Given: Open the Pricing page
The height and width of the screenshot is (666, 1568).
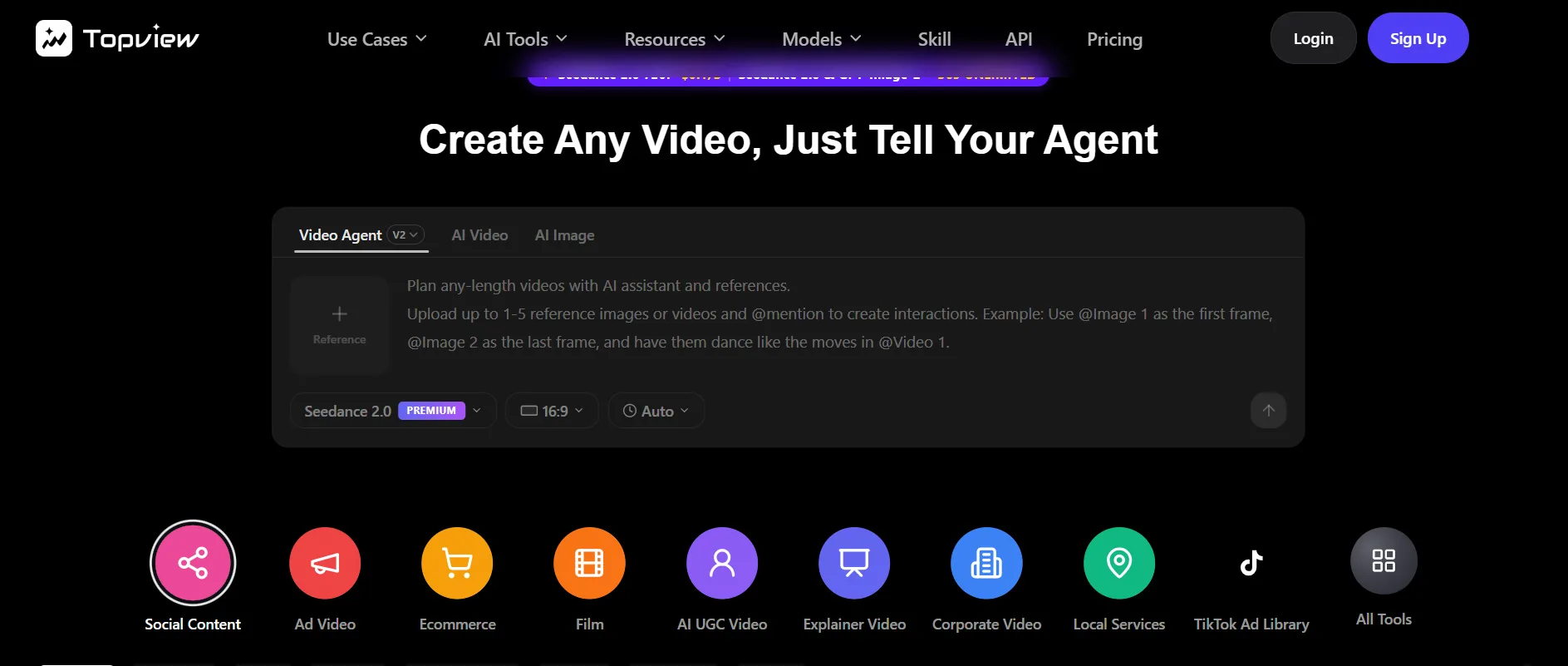Looking at the screenshot, I should pyautogui.click(x=1114, y=39).
